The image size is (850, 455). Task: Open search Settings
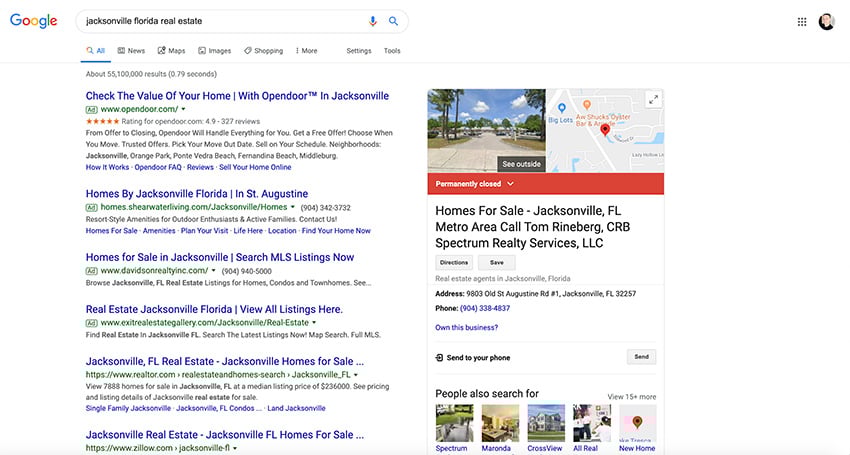point(359,50)
